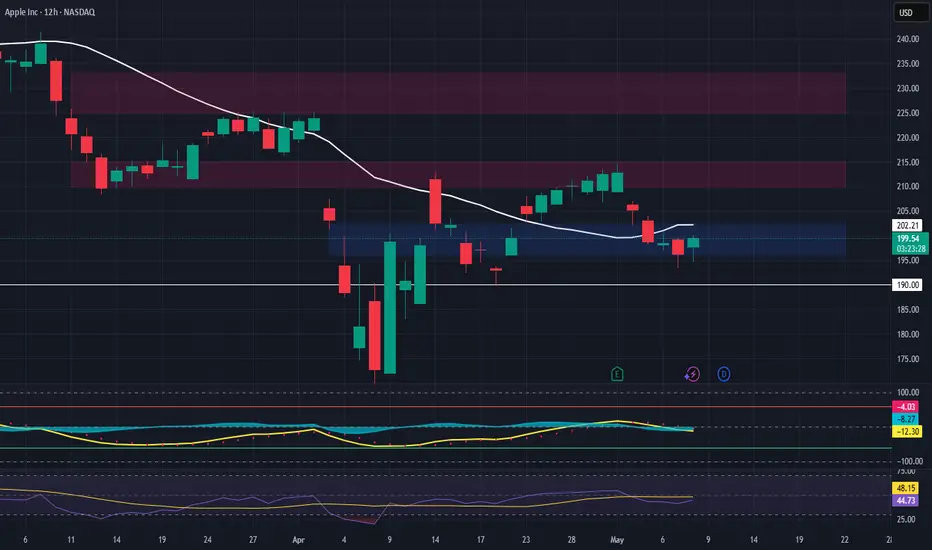Click the purple lightning event icon

tap(692, 374)
